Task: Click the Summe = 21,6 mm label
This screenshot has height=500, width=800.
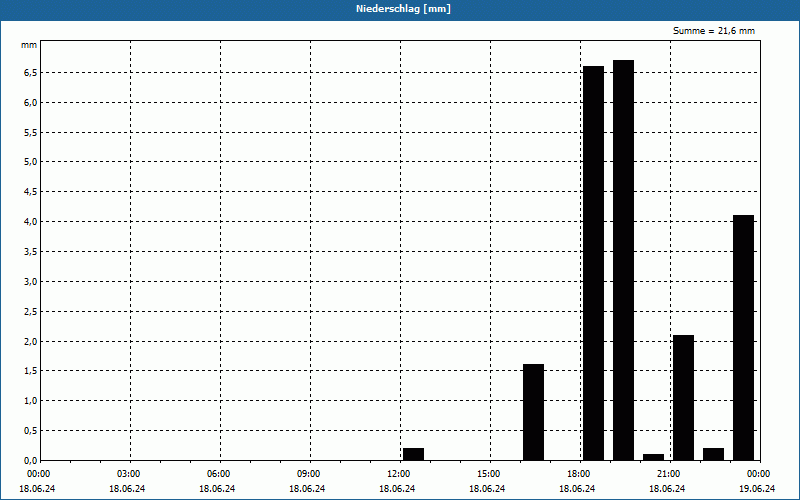Action: coord(714,31)
